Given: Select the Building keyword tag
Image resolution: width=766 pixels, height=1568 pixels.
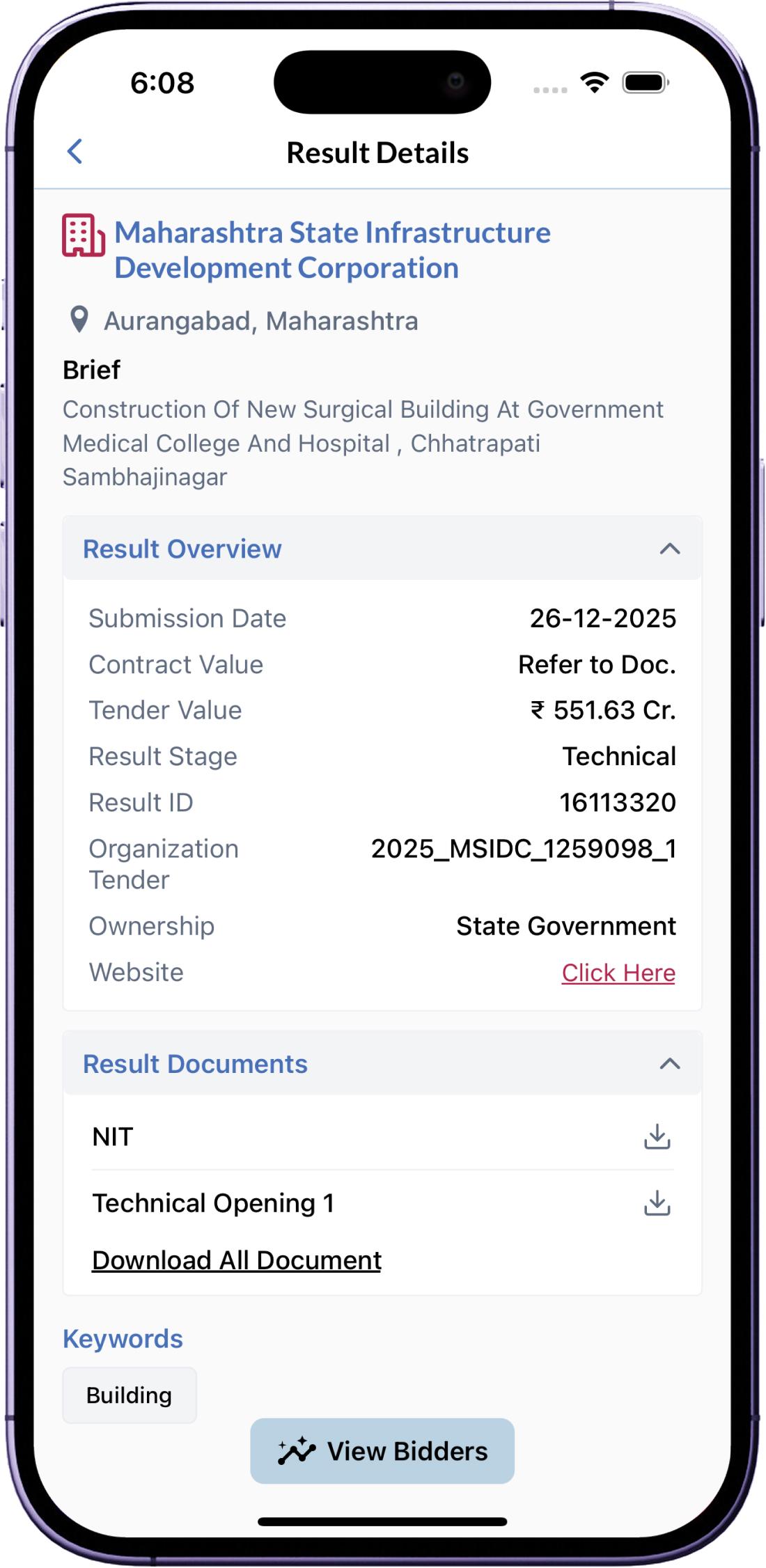Looking at the screenshot, I should pyautogui.click(x=130, y=1395).
